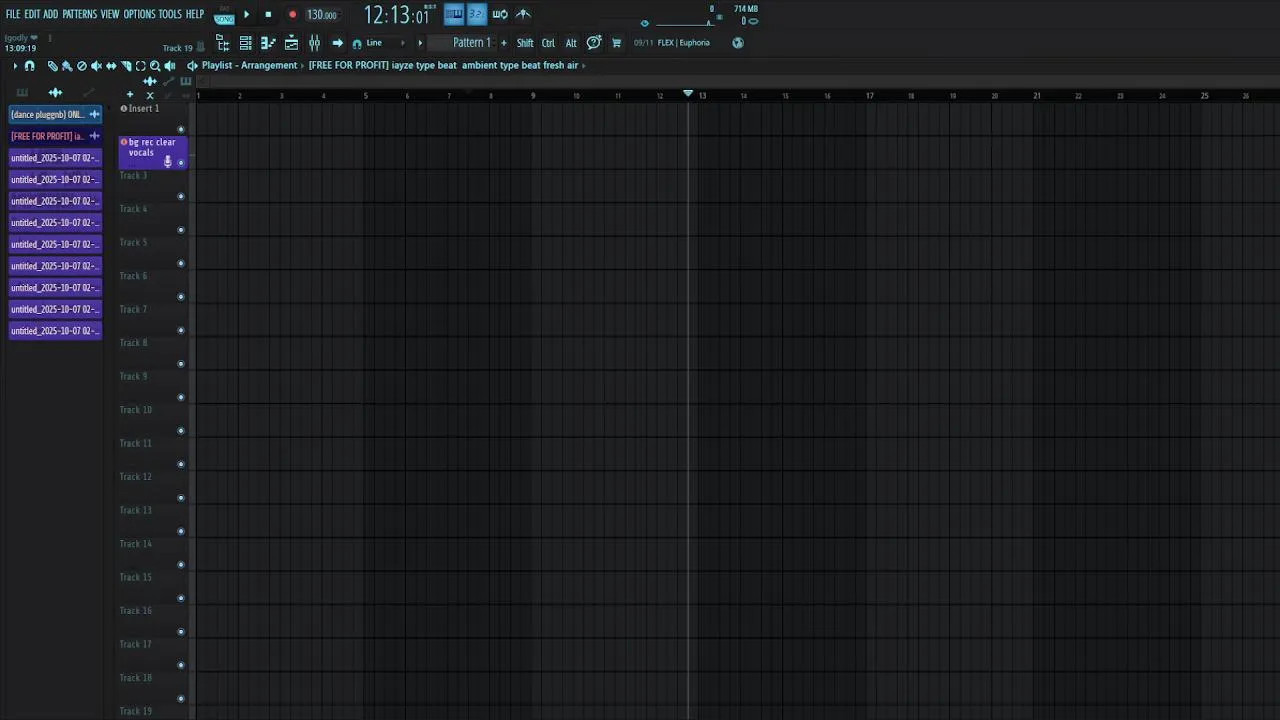This screenshot has height=720, width=1280.
Task: Select the Zoom magnifier tool
Action: point(155,66)
